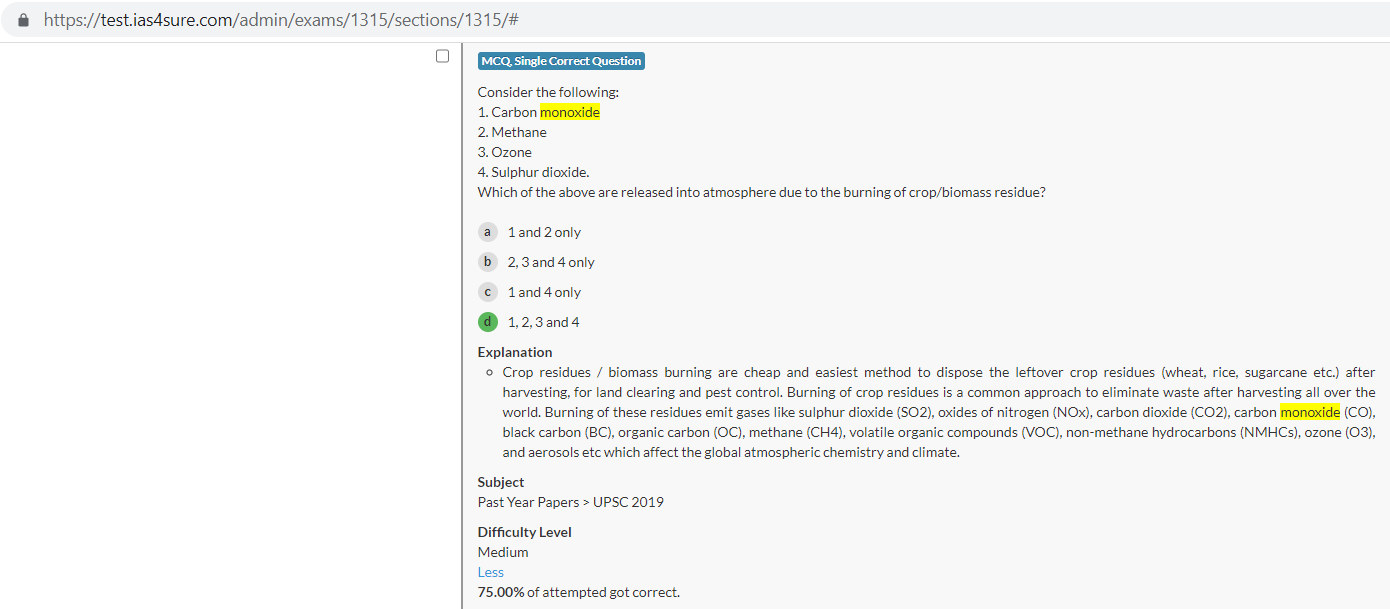Click the 'Consider the following:' question line
Image resolution: width=1390 pixels, height=609 pixels.
pyautogui.click(x=548, y=92)
